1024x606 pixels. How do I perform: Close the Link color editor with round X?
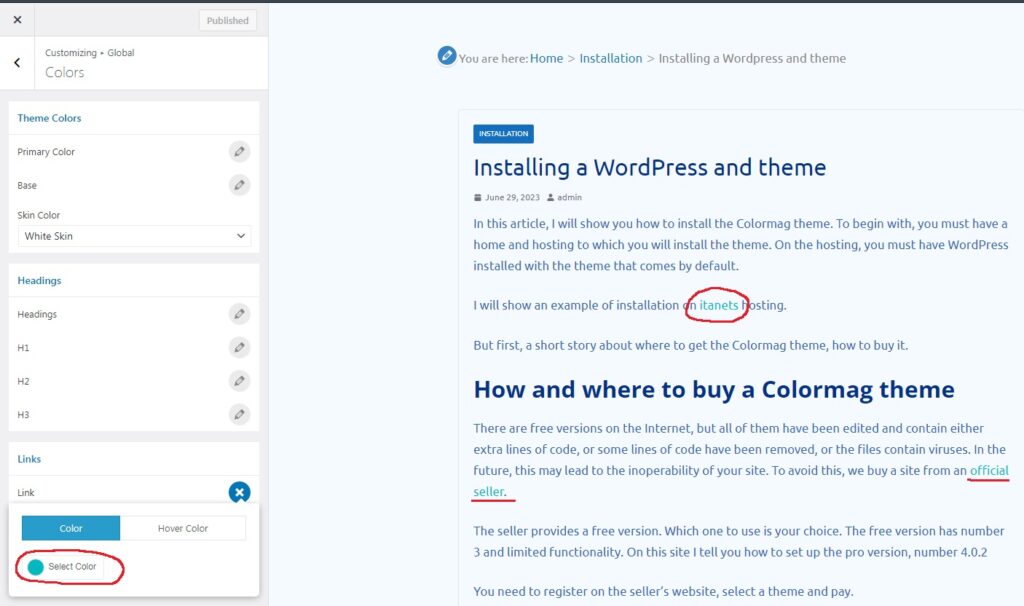240,492
